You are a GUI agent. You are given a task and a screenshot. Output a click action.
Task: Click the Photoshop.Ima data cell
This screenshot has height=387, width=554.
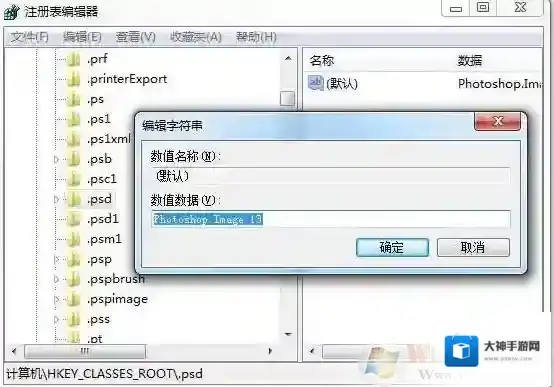pos(500,84)
